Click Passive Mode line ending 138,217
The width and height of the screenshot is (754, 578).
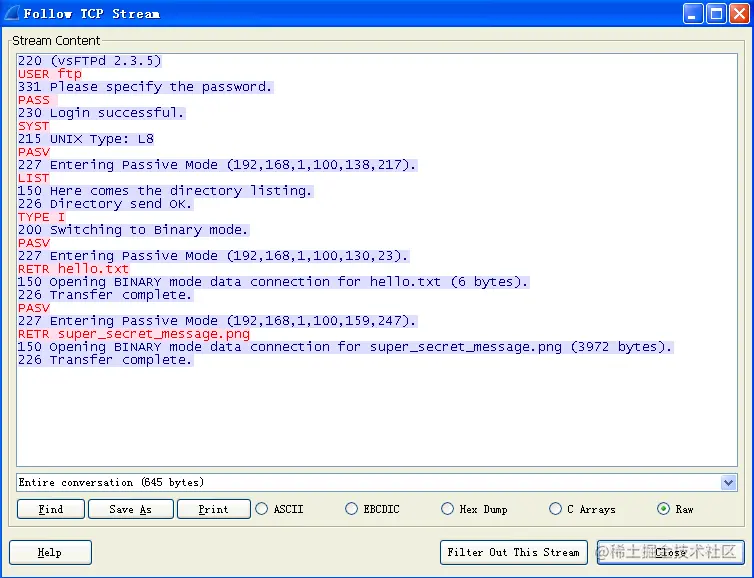pyautogui.click(x=217, y=164)
